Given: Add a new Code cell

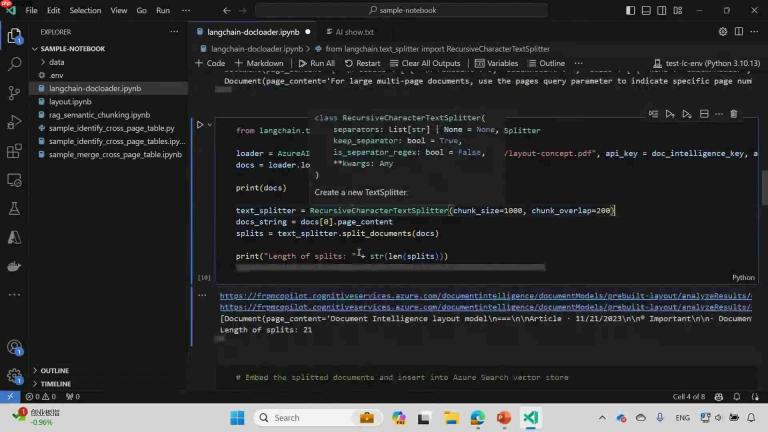Looking at the screenshot, I should pos(210,63).
